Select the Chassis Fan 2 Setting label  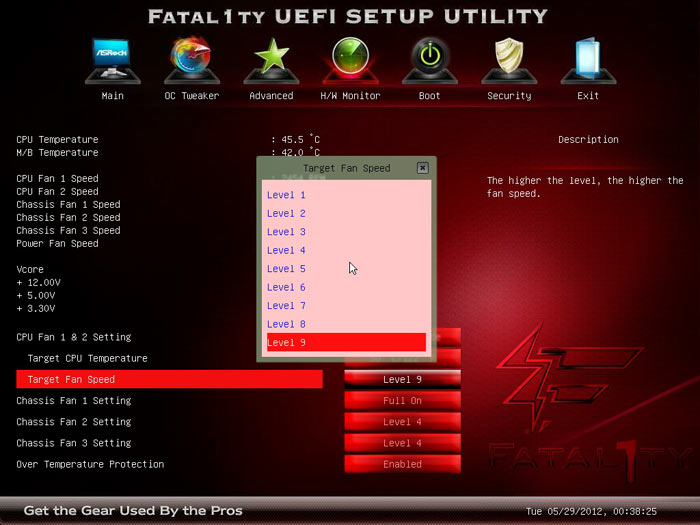(x=74, y=422)
